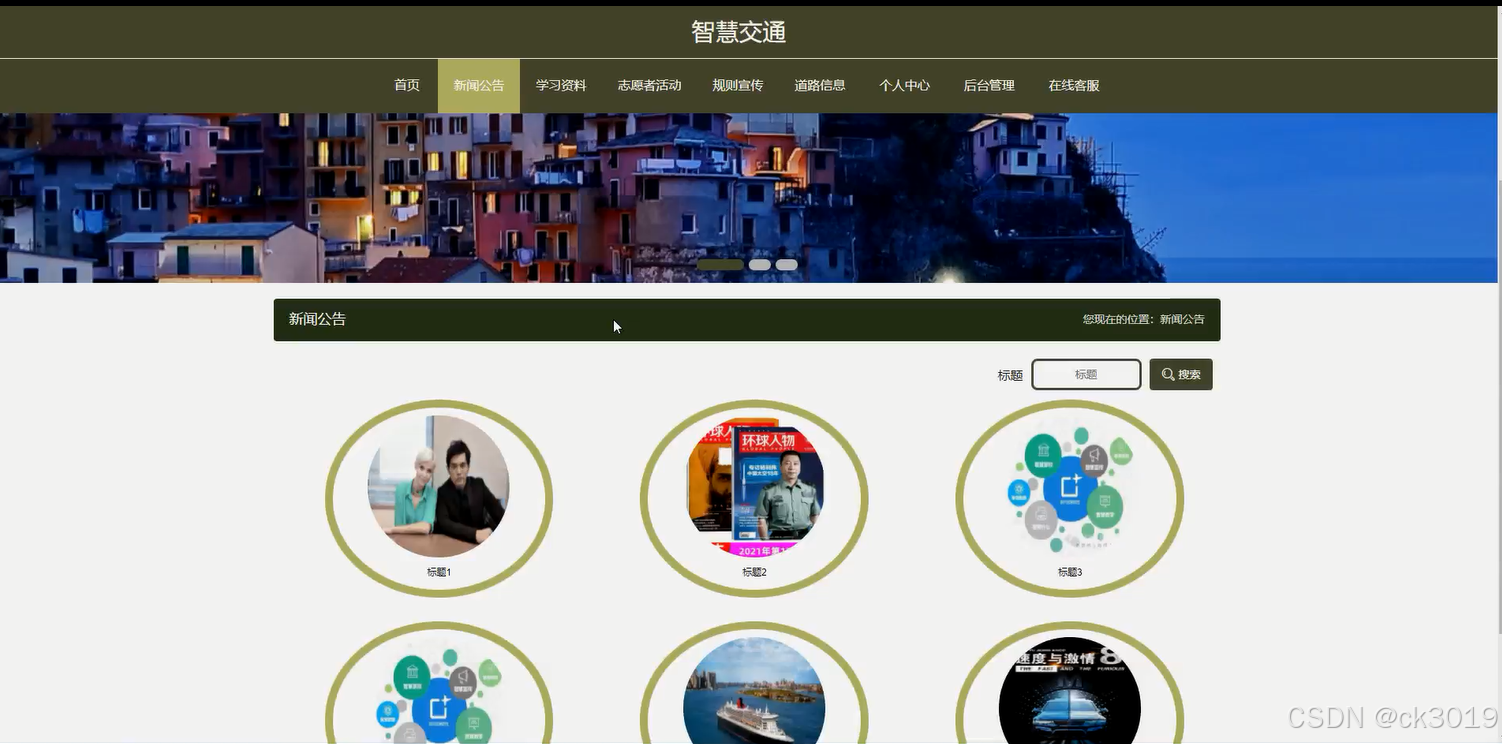Open the second-row bubble diagram thumbnail
The image size is (1502, 744).
[439, 690]
